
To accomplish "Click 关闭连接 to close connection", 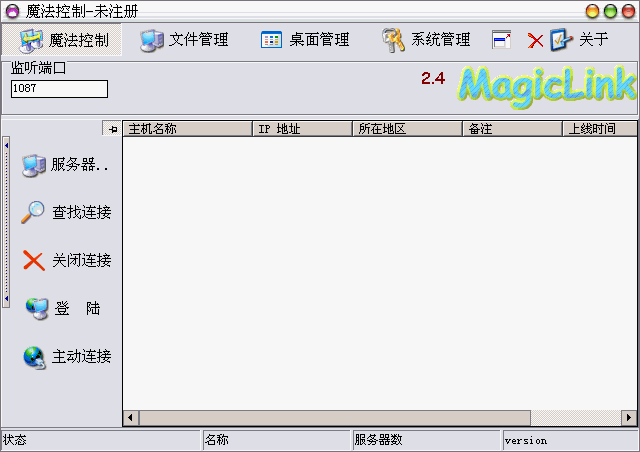I will click(x=66, y=260).
